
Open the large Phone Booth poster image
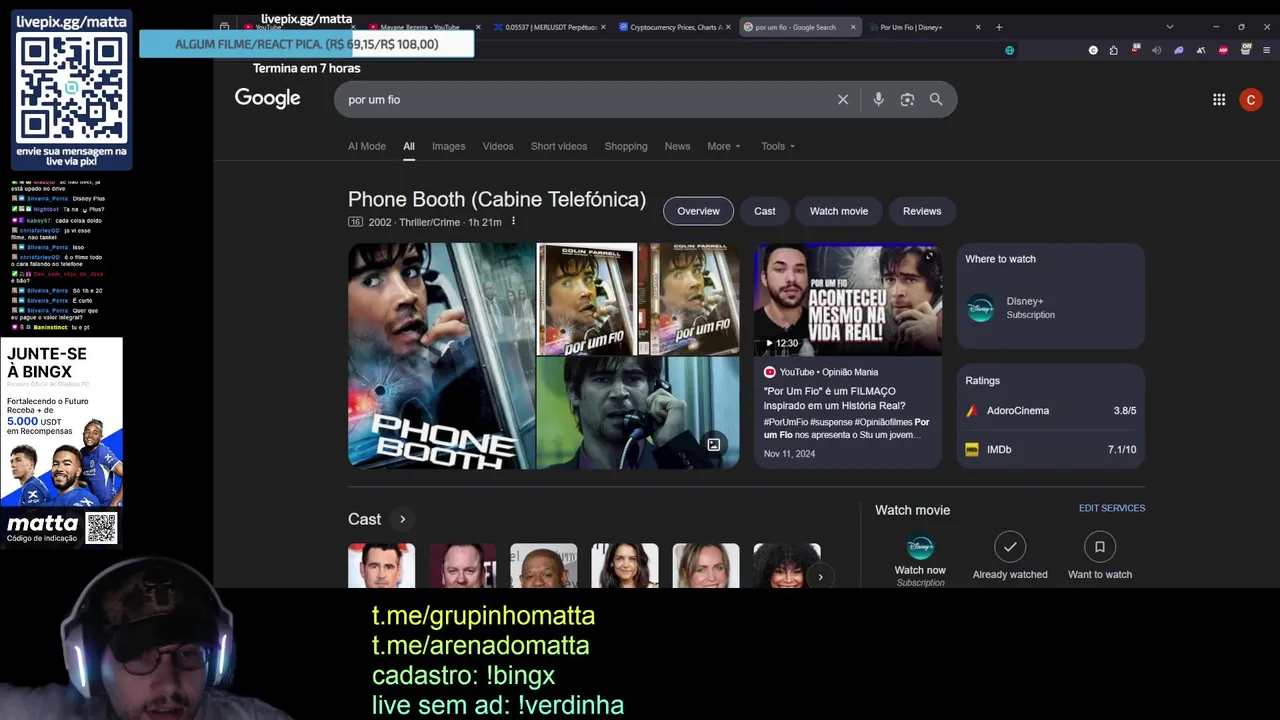[441, 356]
